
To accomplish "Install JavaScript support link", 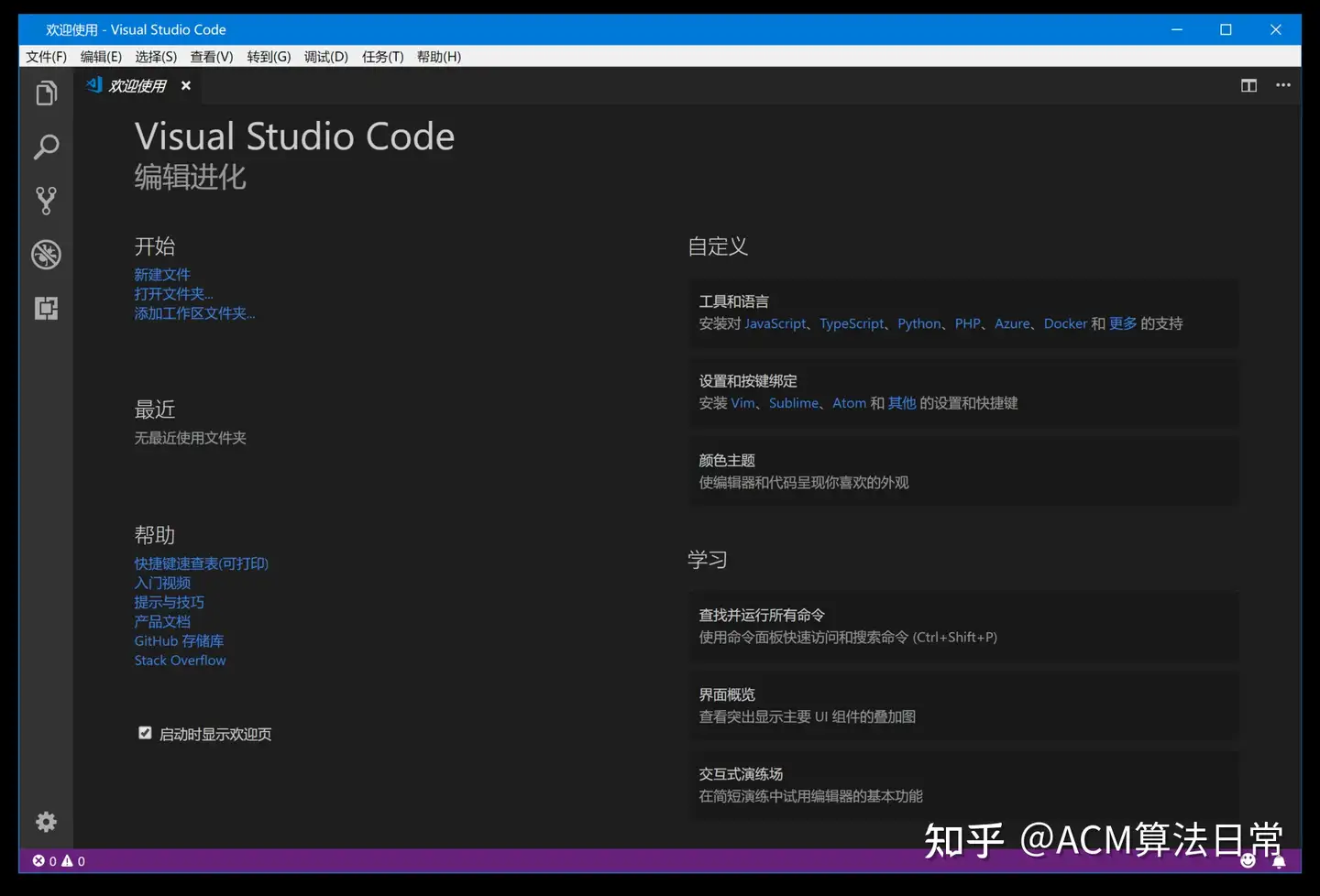I will coord(775,323).
